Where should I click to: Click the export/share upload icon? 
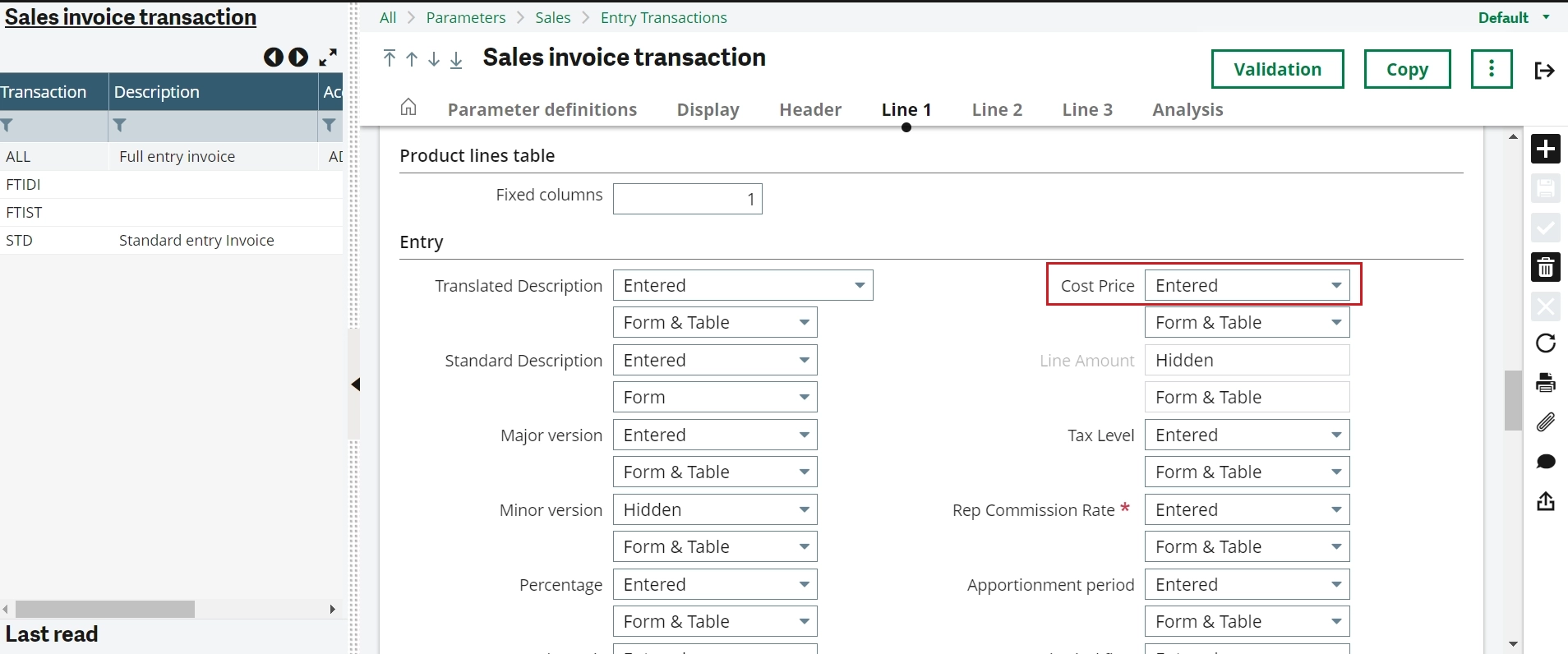(x=1545, y=501)
